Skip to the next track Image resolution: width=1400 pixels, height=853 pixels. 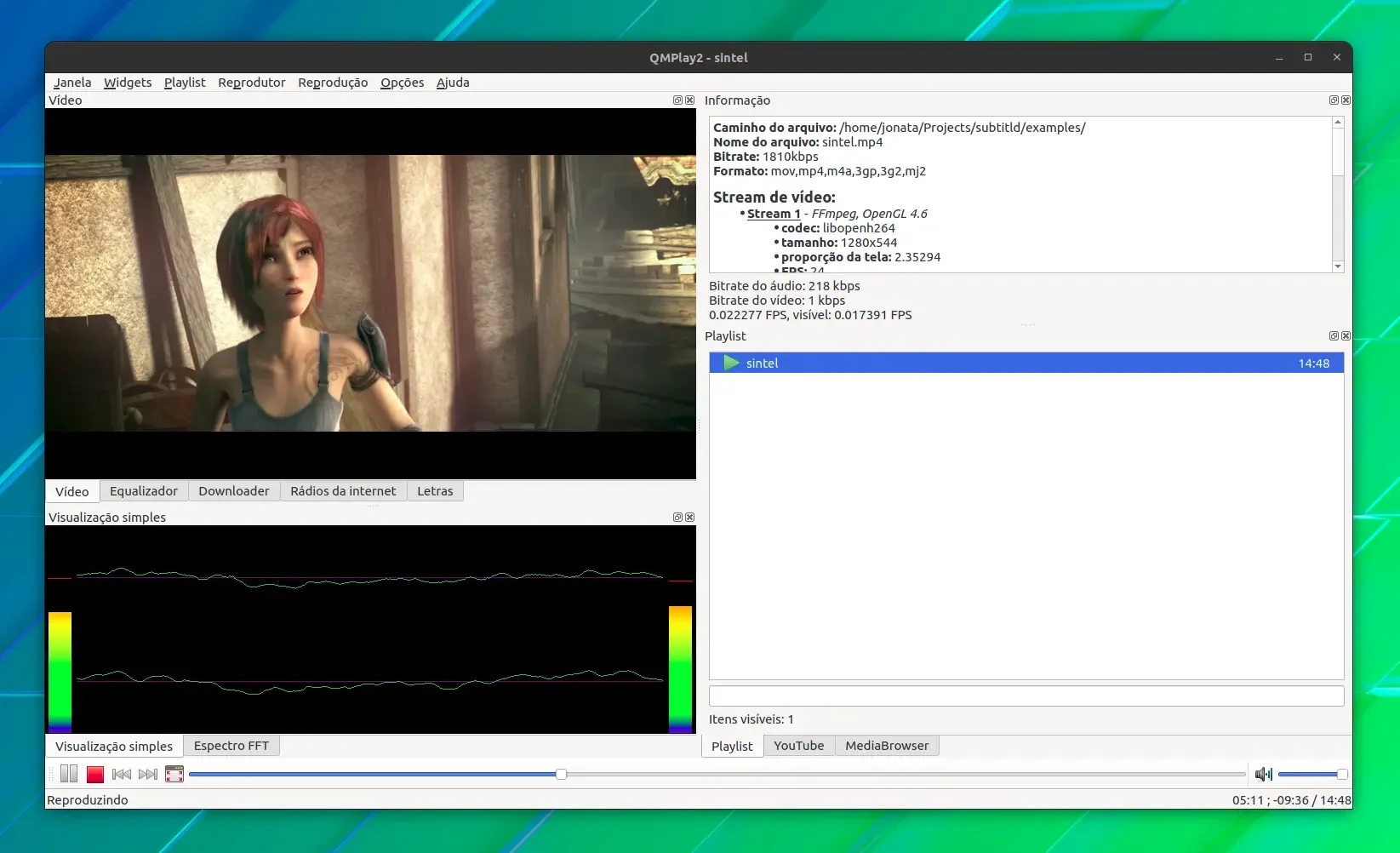coord(148,774)
